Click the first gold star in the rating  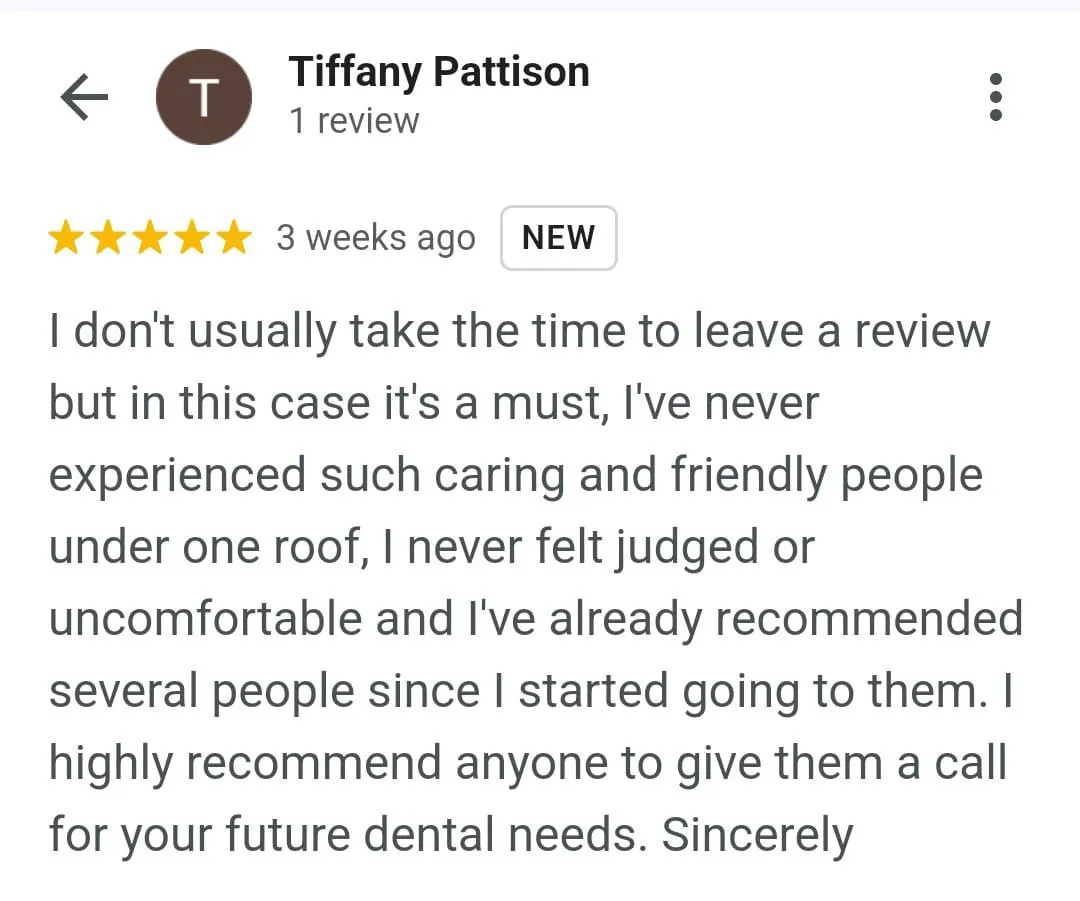click(67, 237)
